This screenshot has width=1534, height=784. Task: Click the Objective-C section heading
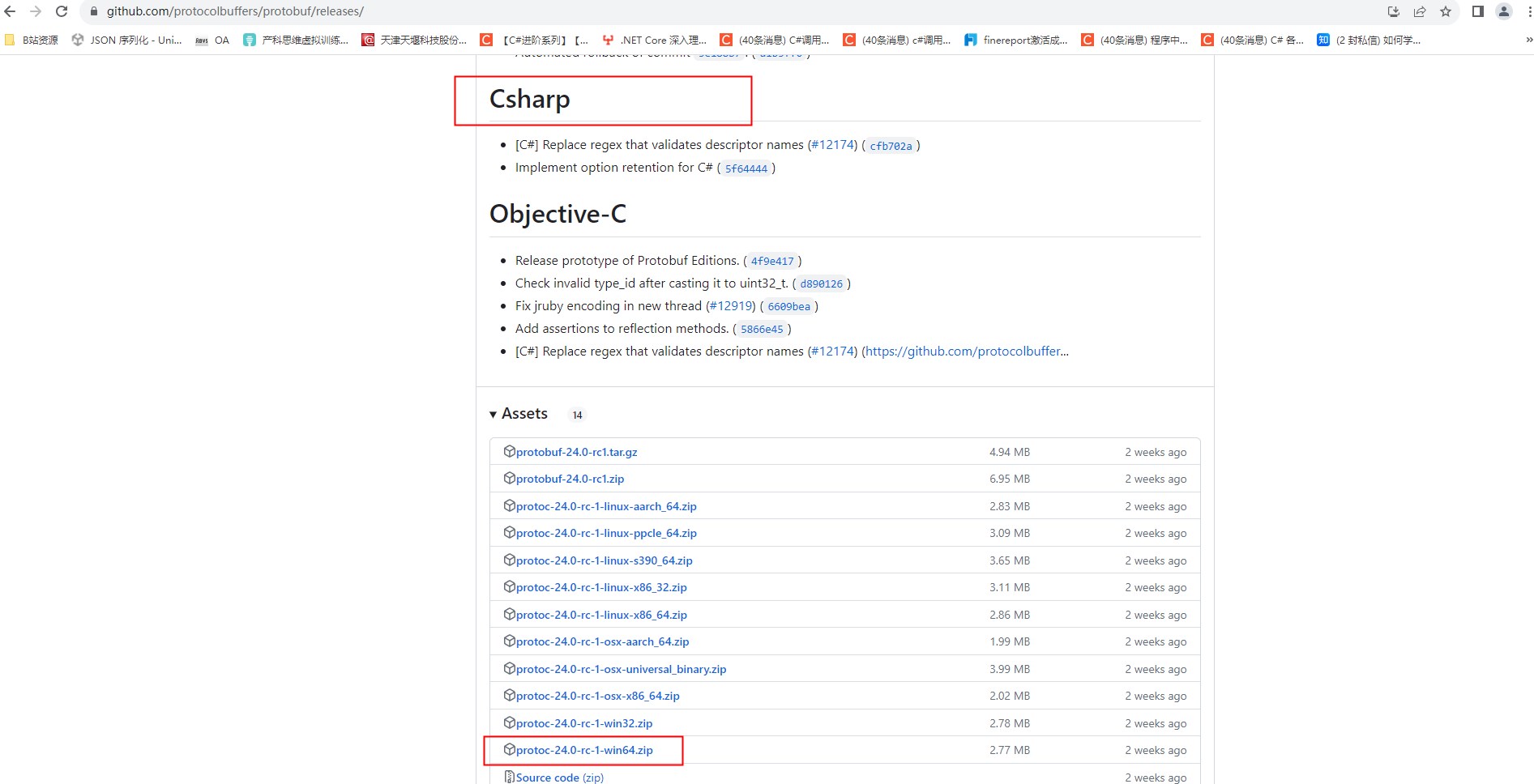tap(558, 214)
